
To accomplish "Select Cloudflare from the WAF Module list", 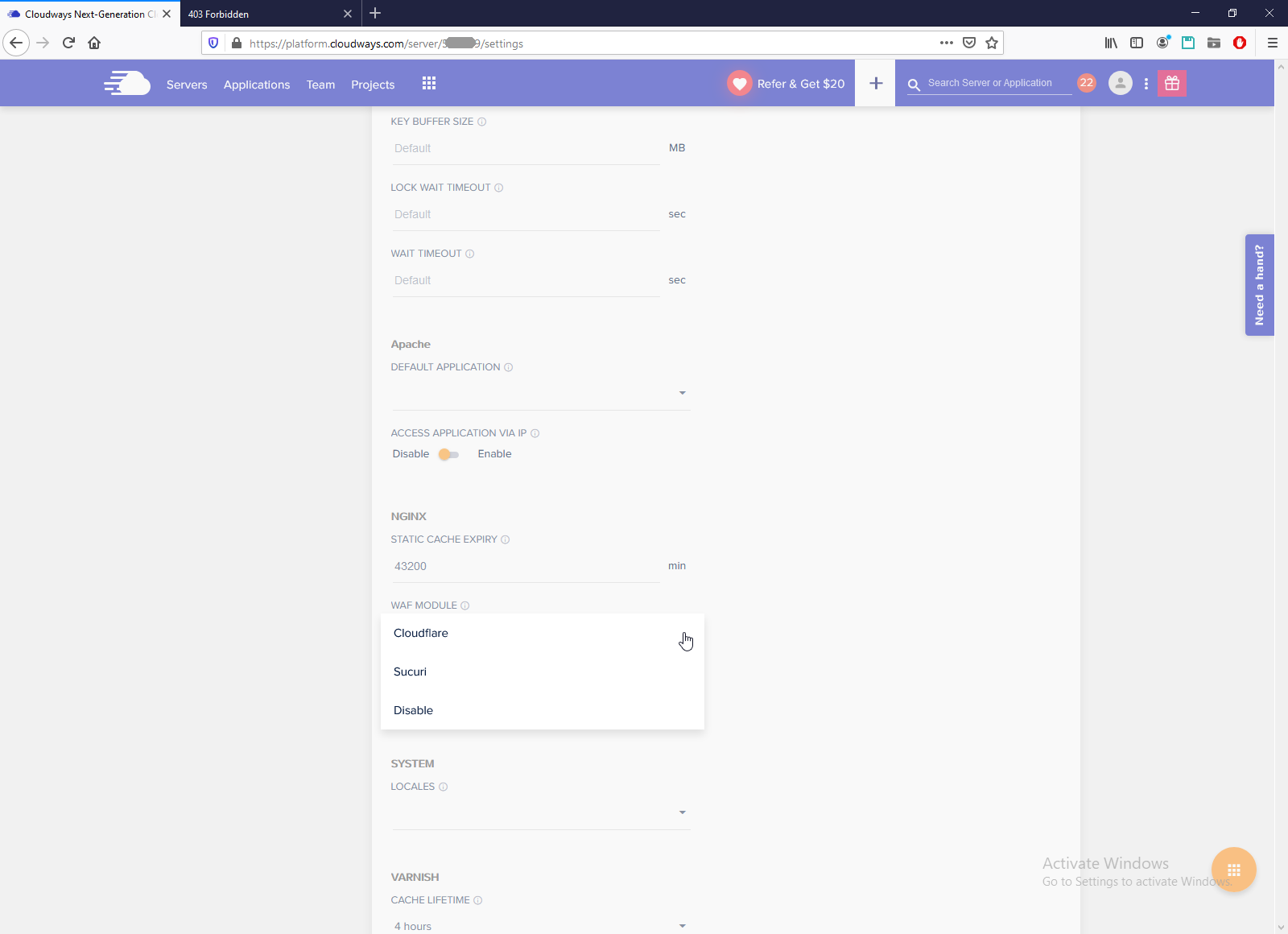I will click(543, 633).
